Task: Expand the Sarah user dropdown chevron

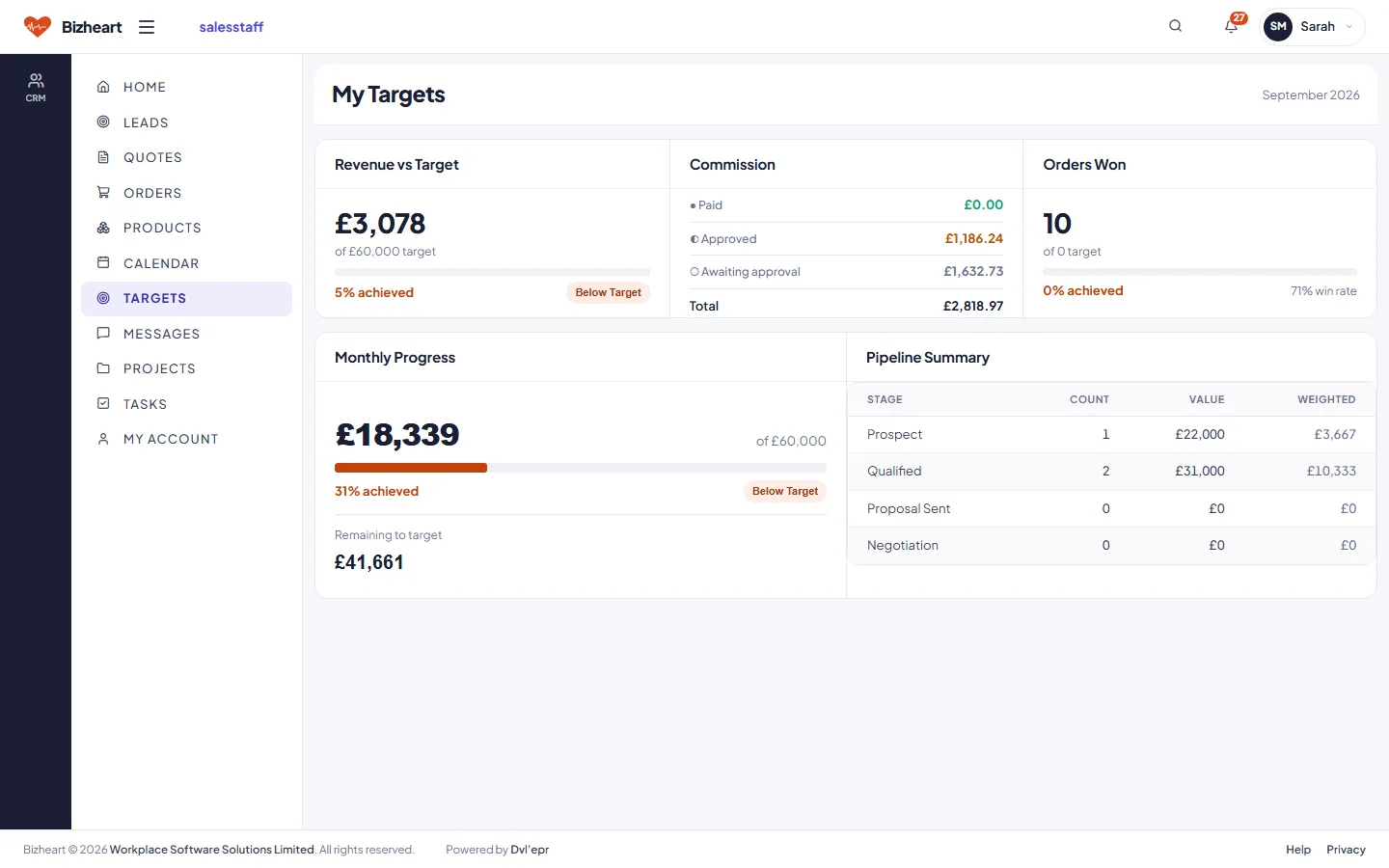Action: click(1348, 27)
